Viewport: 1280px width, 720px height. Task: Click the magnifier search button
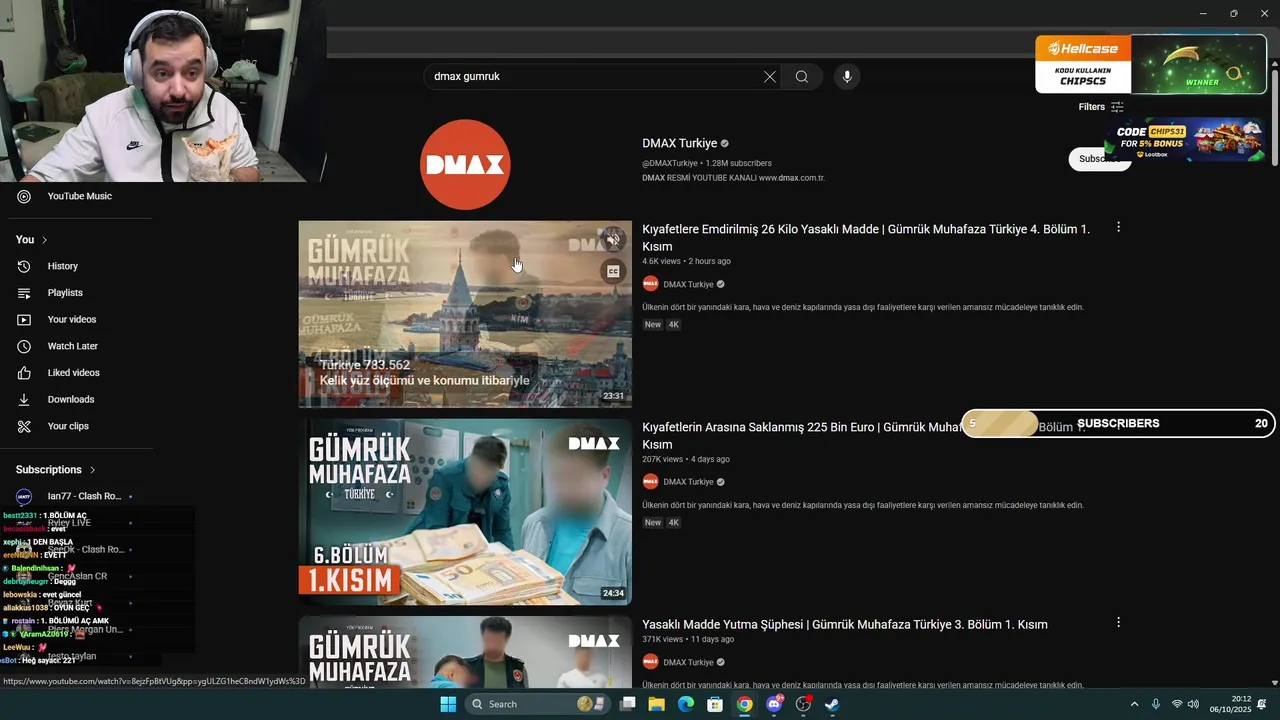coord(802,77)
